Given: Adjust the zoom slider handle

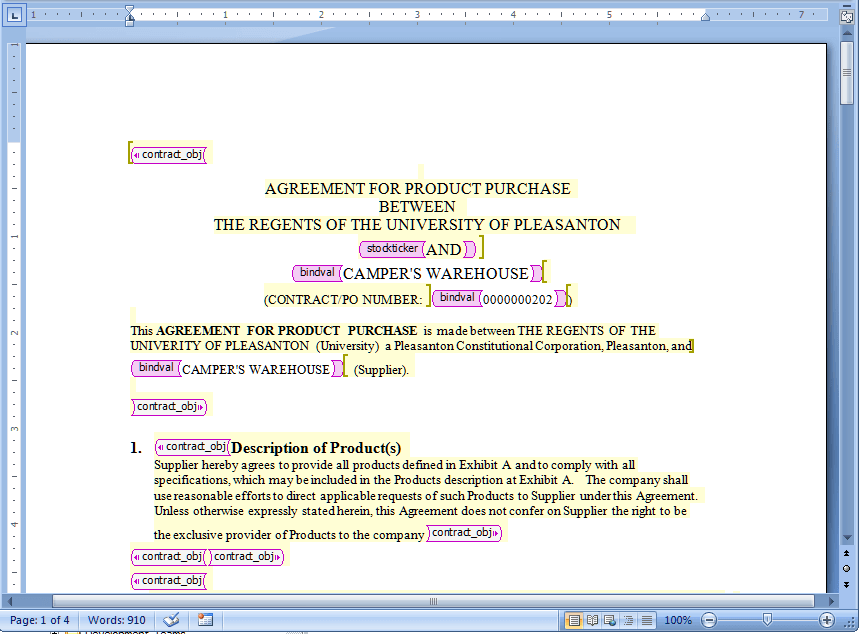Looking at the screenshot, I should [x=767, y=620].
